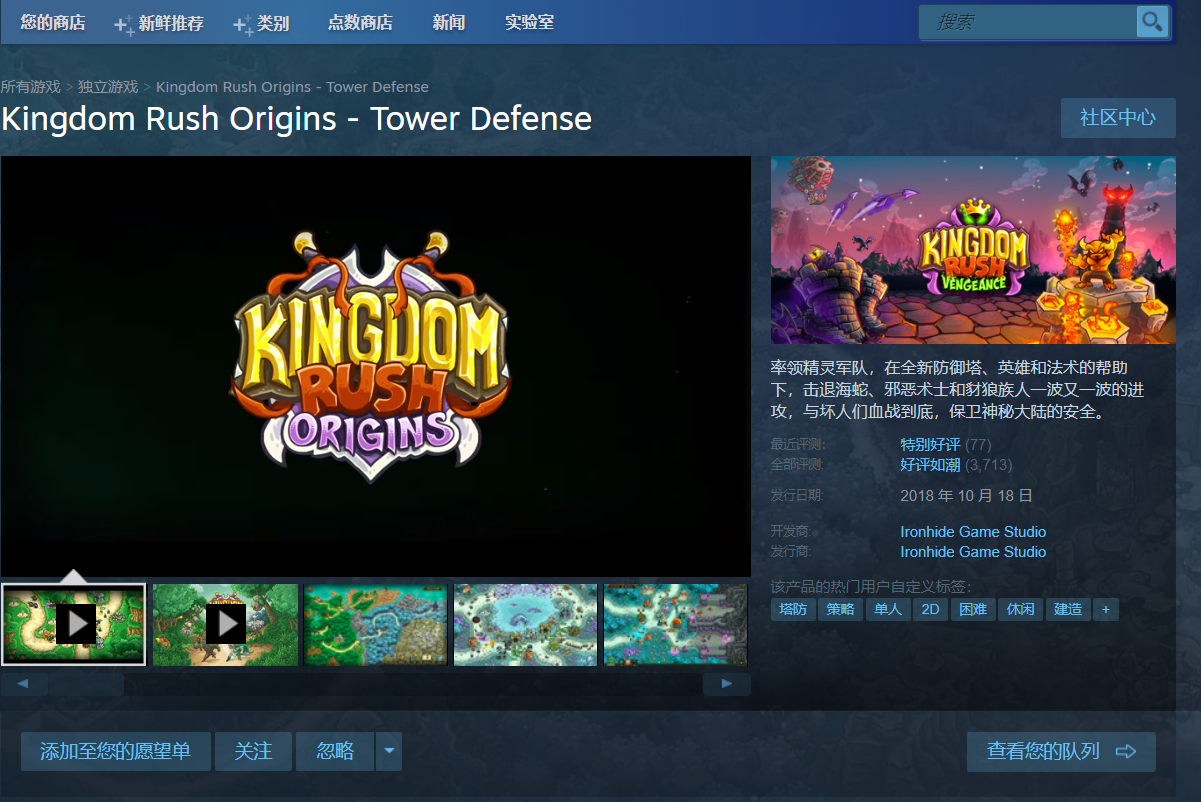
Task: Click the 关注 follow button
Action: (253, 751)
